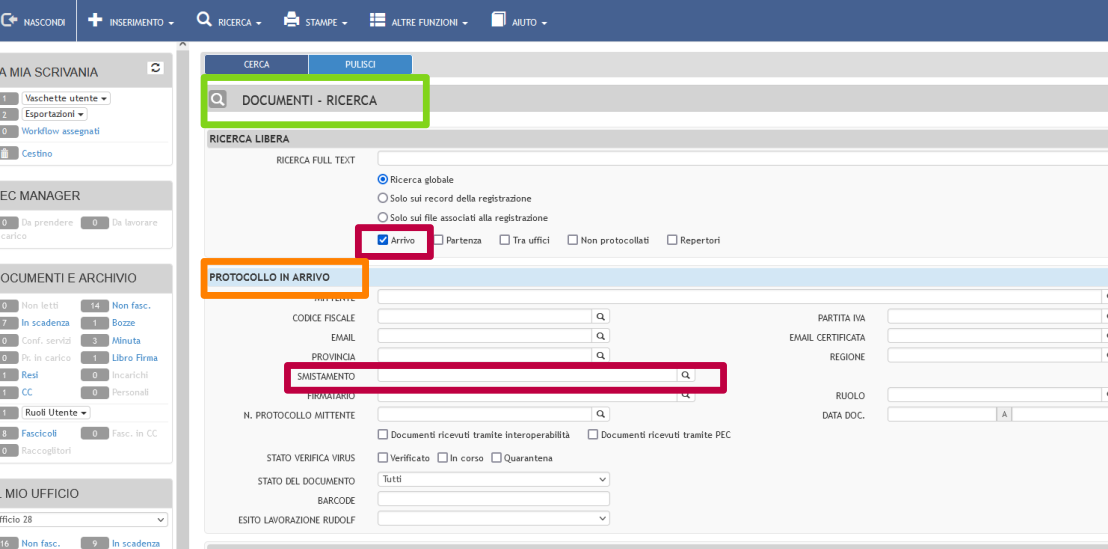Click the Cestino trash icon
Image resolution: width=1108 pixels, height=549 pixels.
point(8,153)
